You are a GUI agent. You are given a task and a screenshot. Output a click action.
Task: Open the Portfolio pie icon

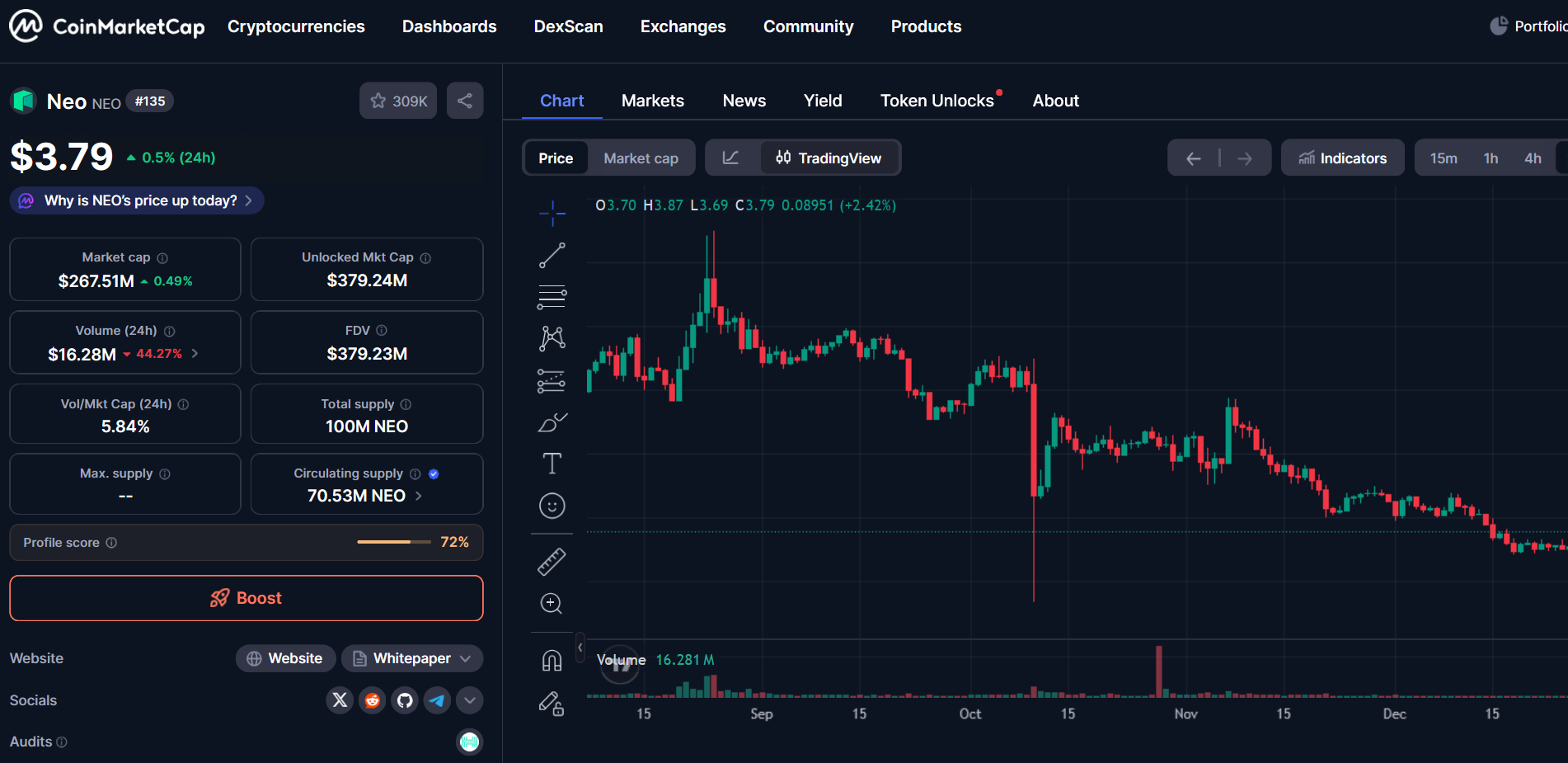1499,26
